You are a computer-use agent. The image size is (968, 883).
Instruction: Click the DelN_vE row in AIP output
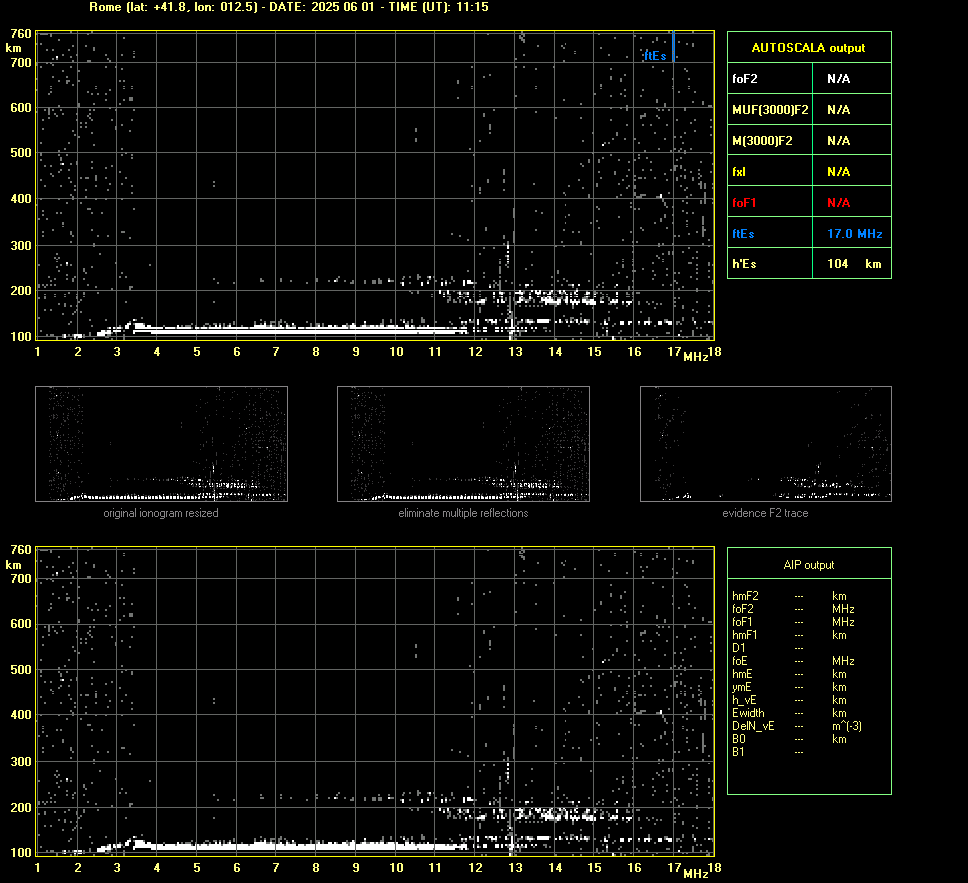(x=797, y=726)
